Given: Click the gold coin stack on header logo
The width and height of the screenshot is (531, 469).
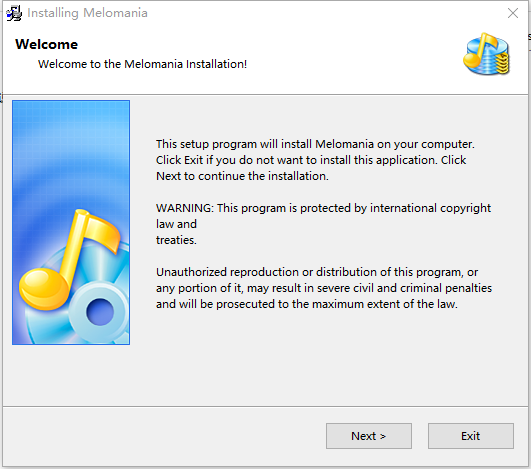Looking at the screenshot, I should (503, 63).
